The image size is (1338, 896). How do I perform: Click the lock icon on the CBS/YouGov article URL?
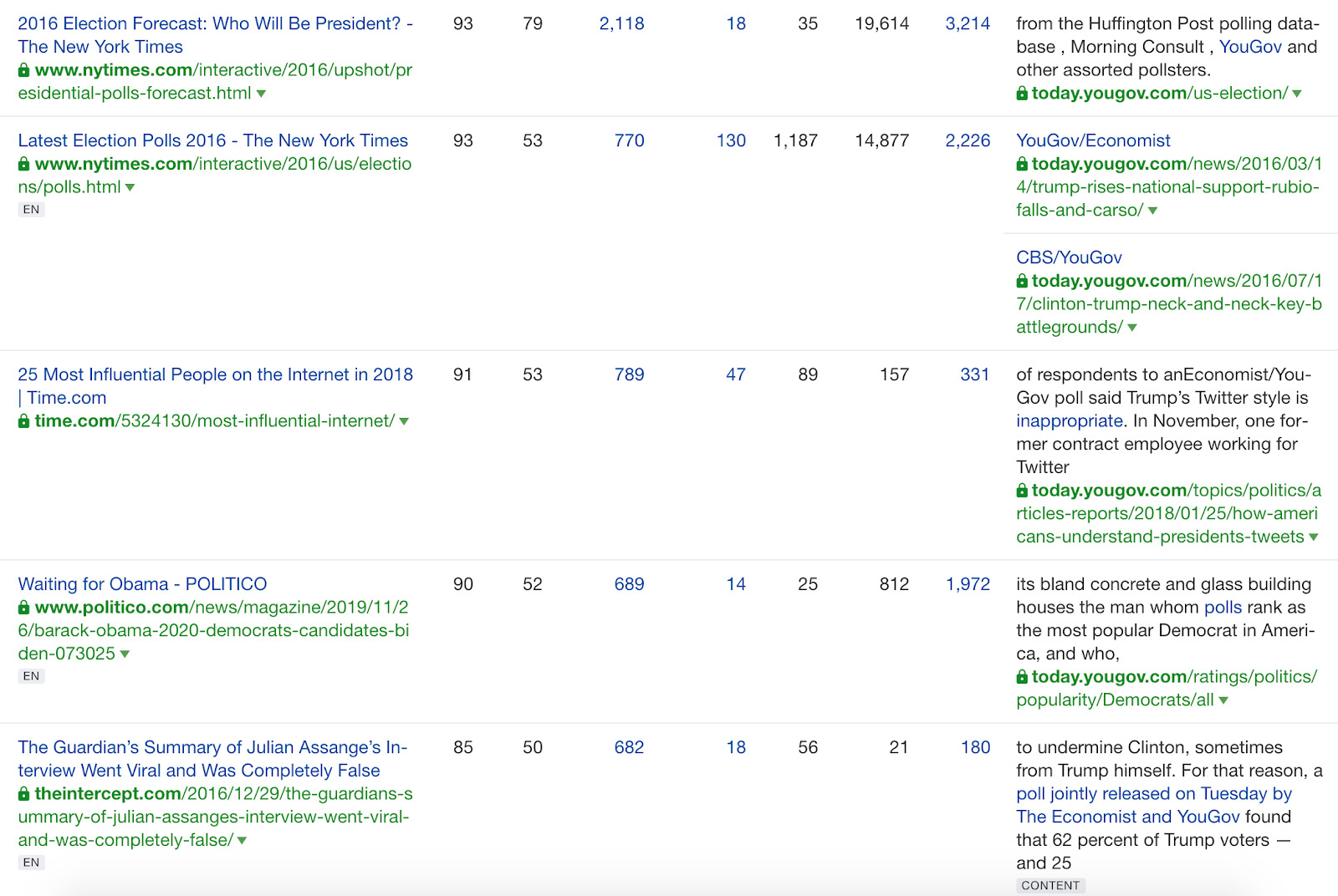(1022, 281)
